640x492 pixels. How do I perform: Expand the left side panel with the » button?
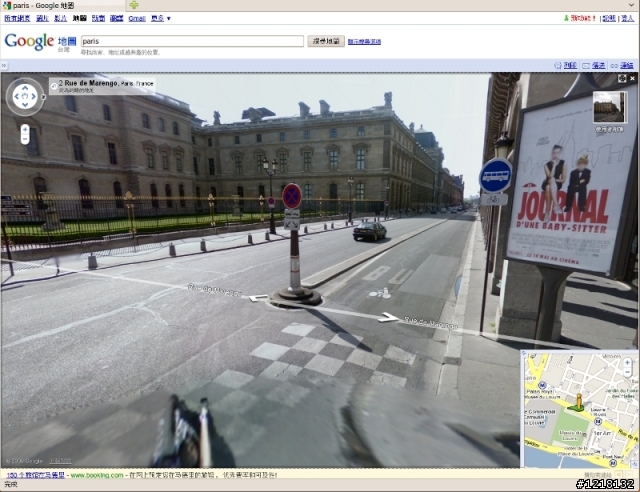pyautogui.click(x=4, y=66)
